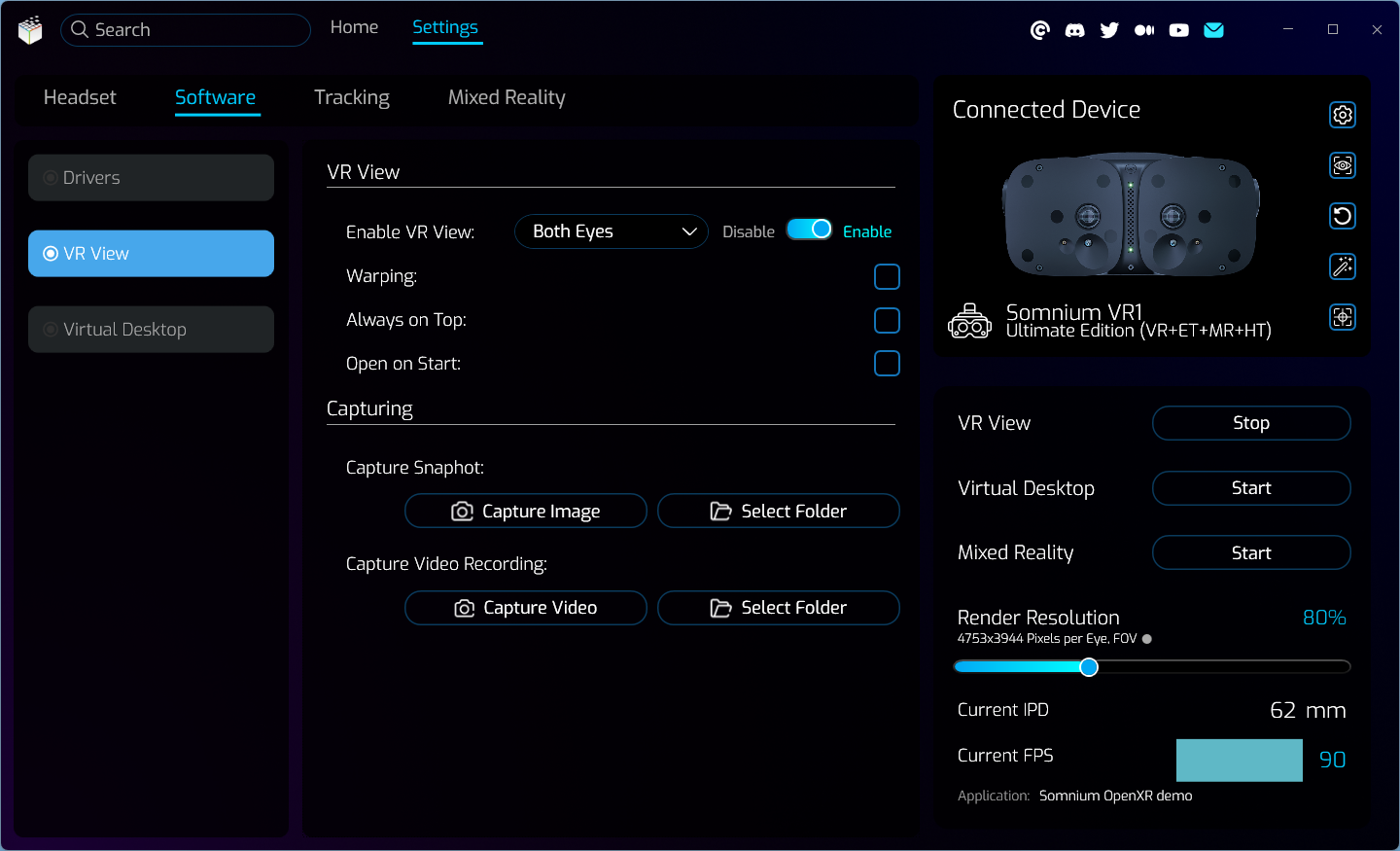This screenshot has width=1400, height=851.
Task: Check the Warping checkbox
Action: [x=887, y=277]
